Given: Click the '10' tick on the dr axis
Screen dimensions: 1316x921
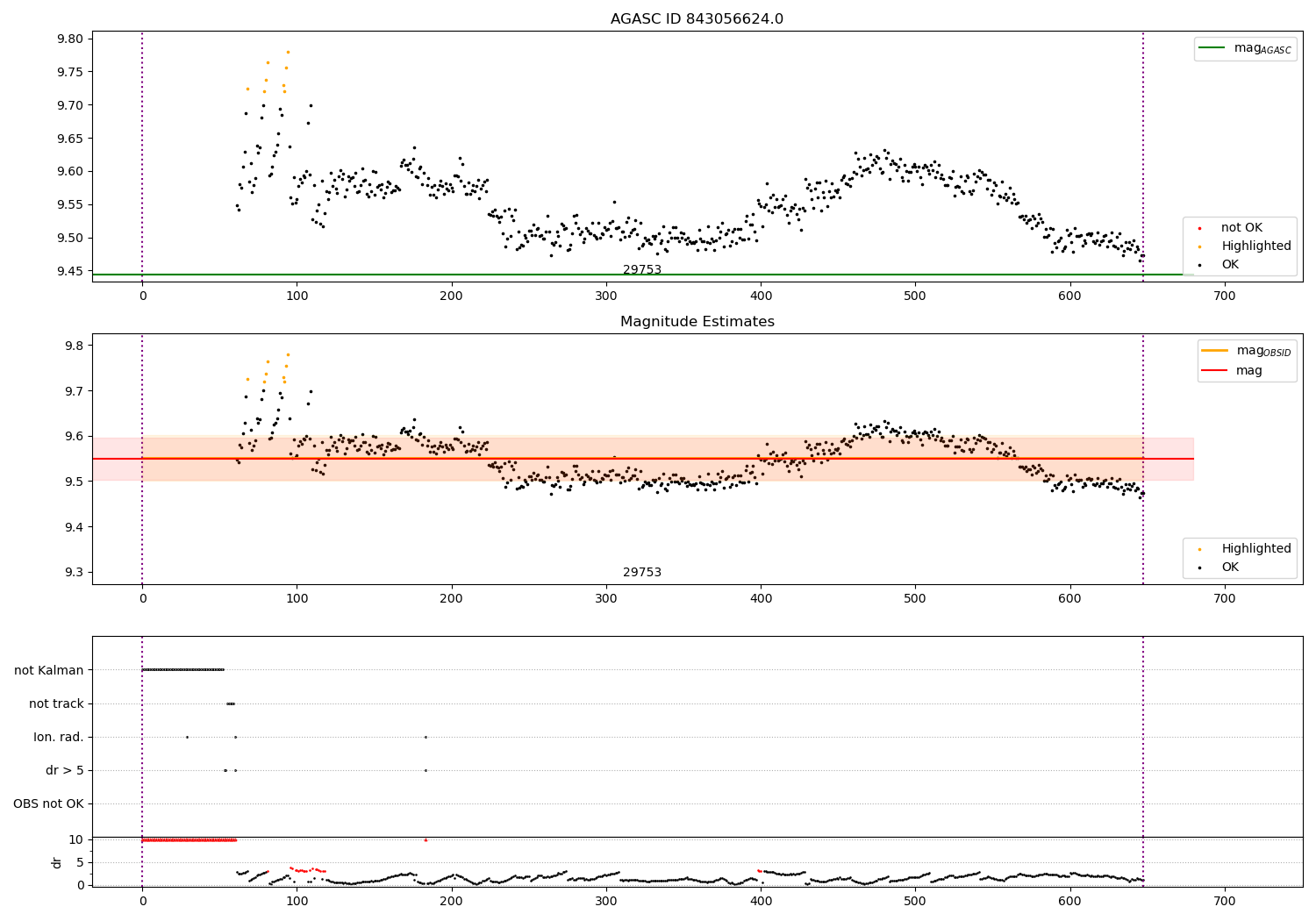Looking at the screenshot, I should pyautogui.click(x=76, y=839).
